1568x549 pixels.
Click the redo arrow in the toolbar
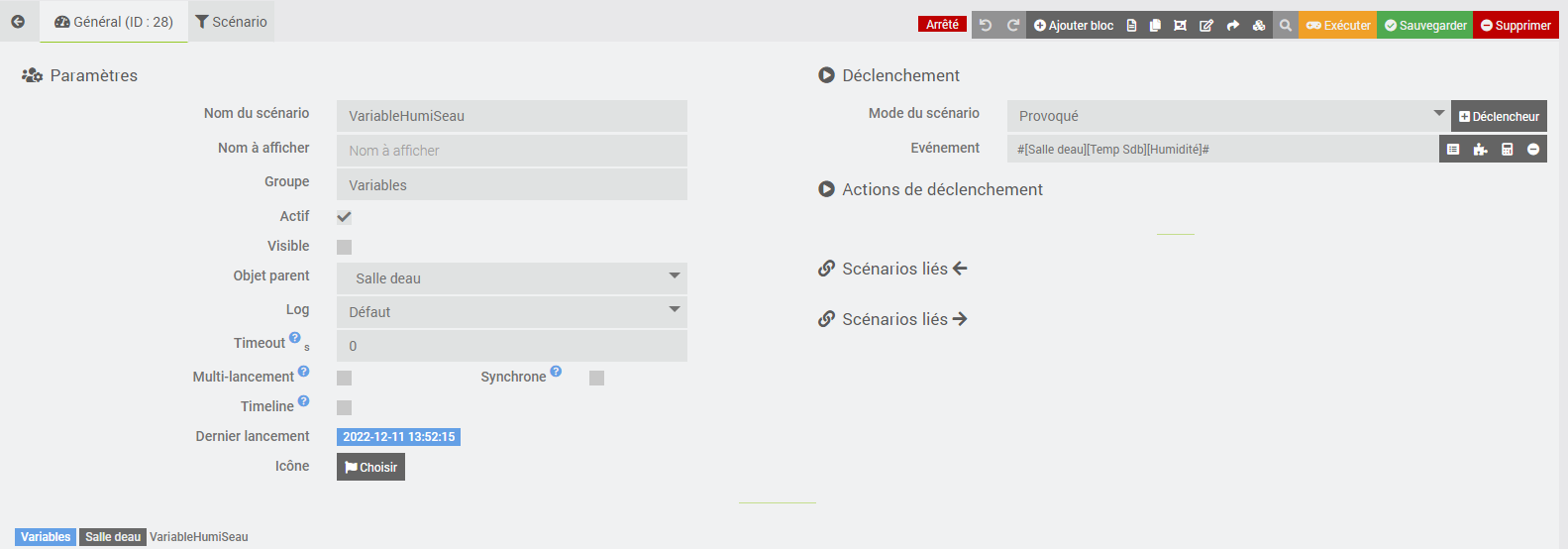tap(1013, 26)
